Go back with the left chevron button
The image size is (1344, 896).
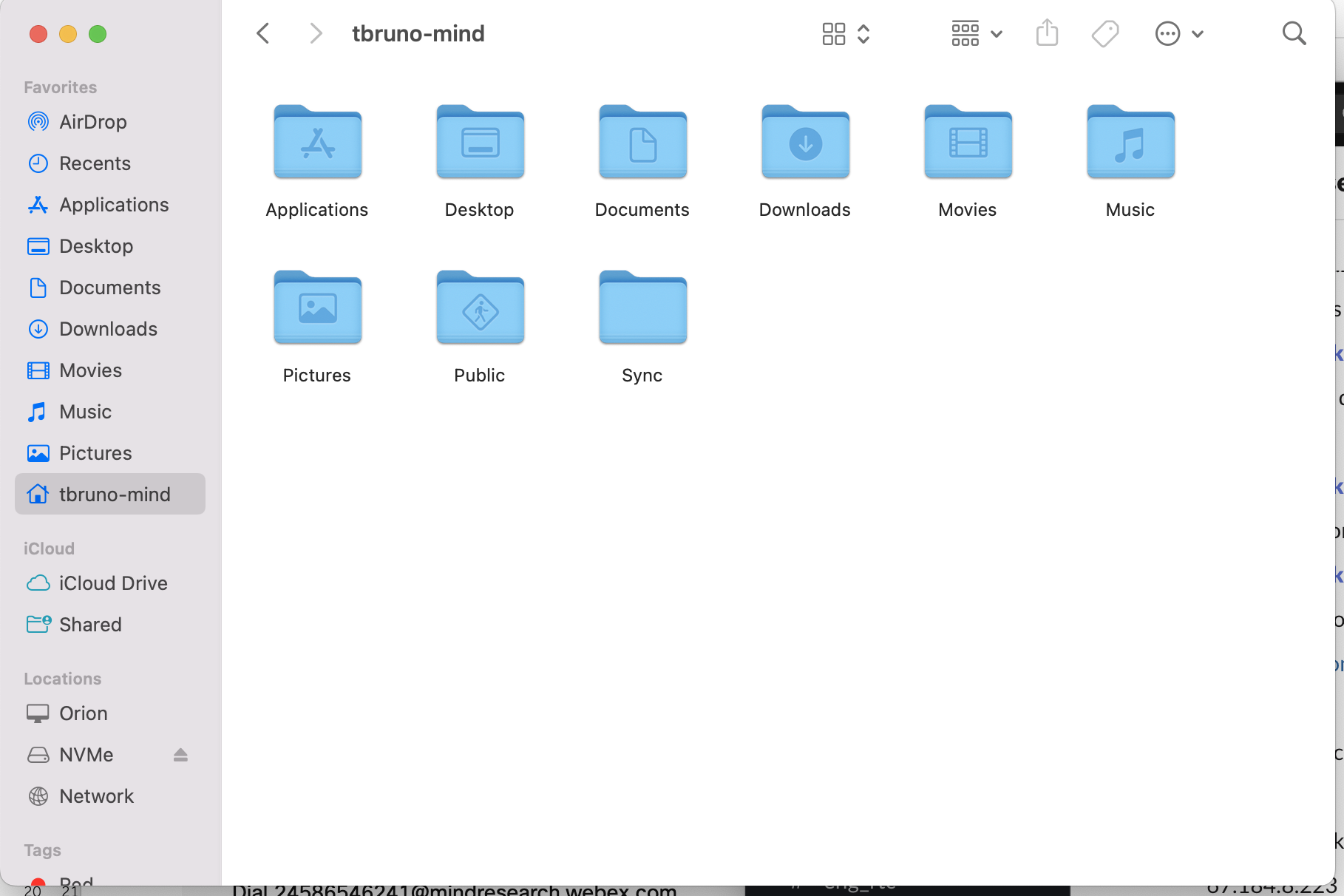262,33
